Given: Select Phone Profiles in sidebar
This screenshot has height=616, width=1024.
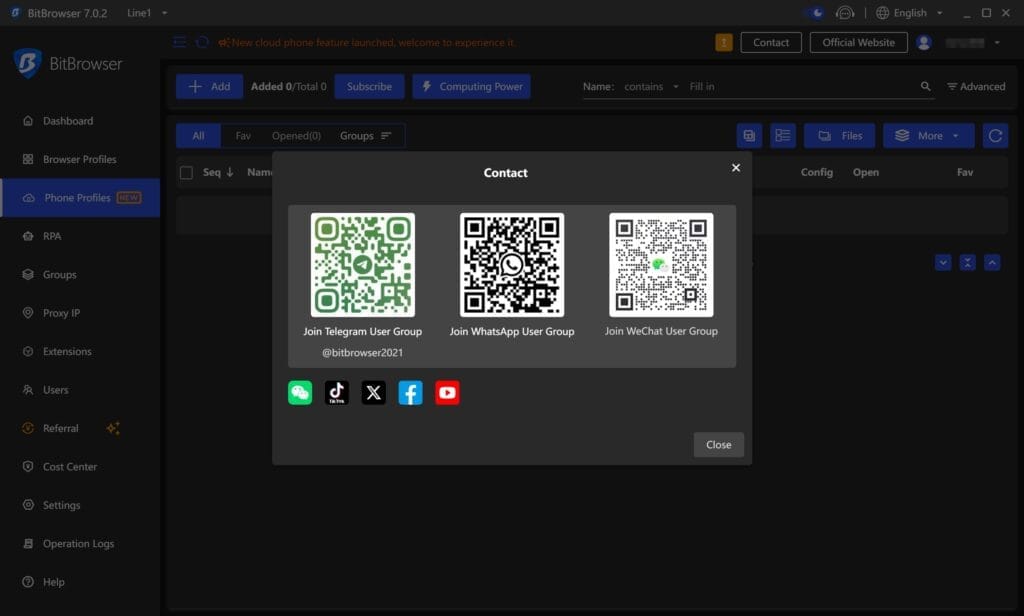Looking at the screenshot, I should pos(80,198).
